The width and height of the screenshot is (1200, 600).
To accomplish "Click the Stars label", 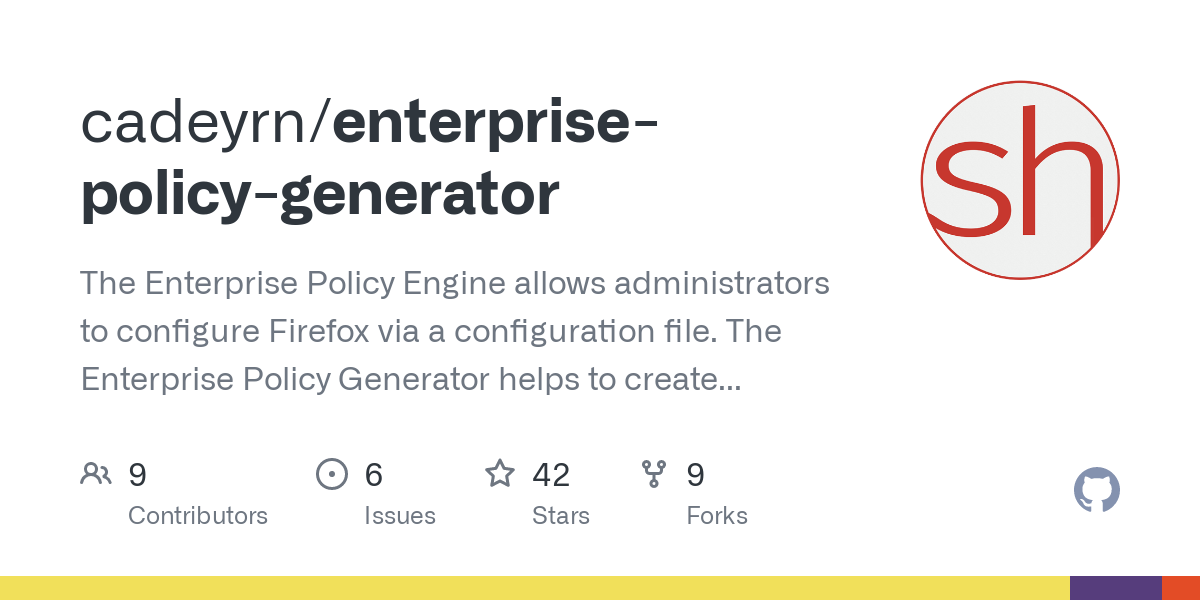I will point(561,516).
